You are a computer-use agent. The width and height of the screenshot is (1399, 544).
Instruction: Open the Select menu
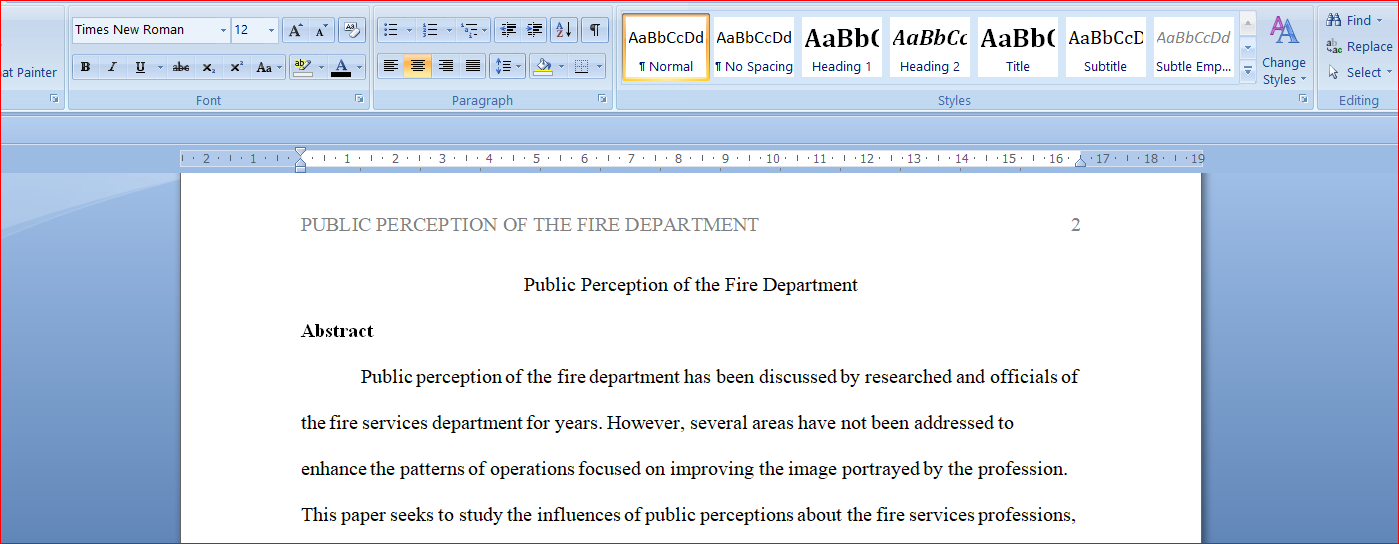click(x=1359, y=72)
